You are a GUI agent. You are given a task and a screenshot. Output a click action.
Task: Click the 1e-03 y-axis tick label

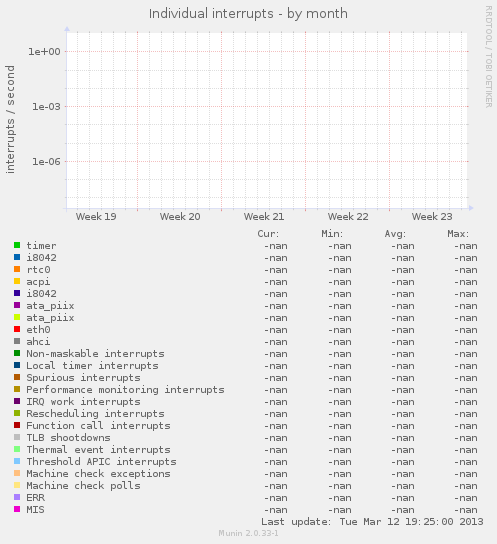(46, 107)
